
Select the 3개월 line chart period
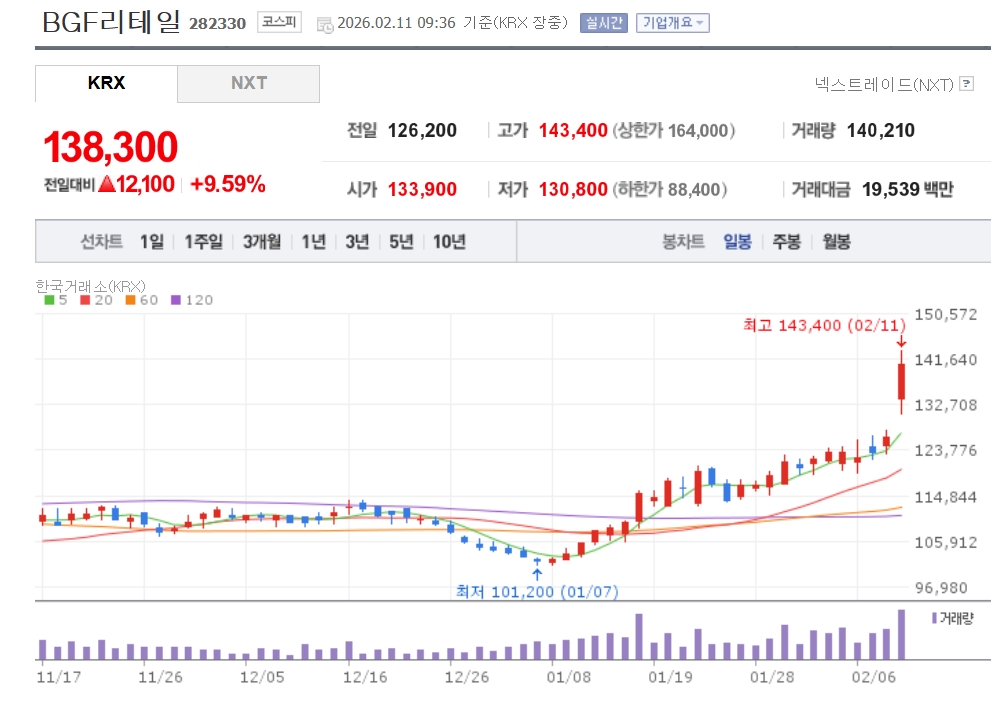point(262,241)
